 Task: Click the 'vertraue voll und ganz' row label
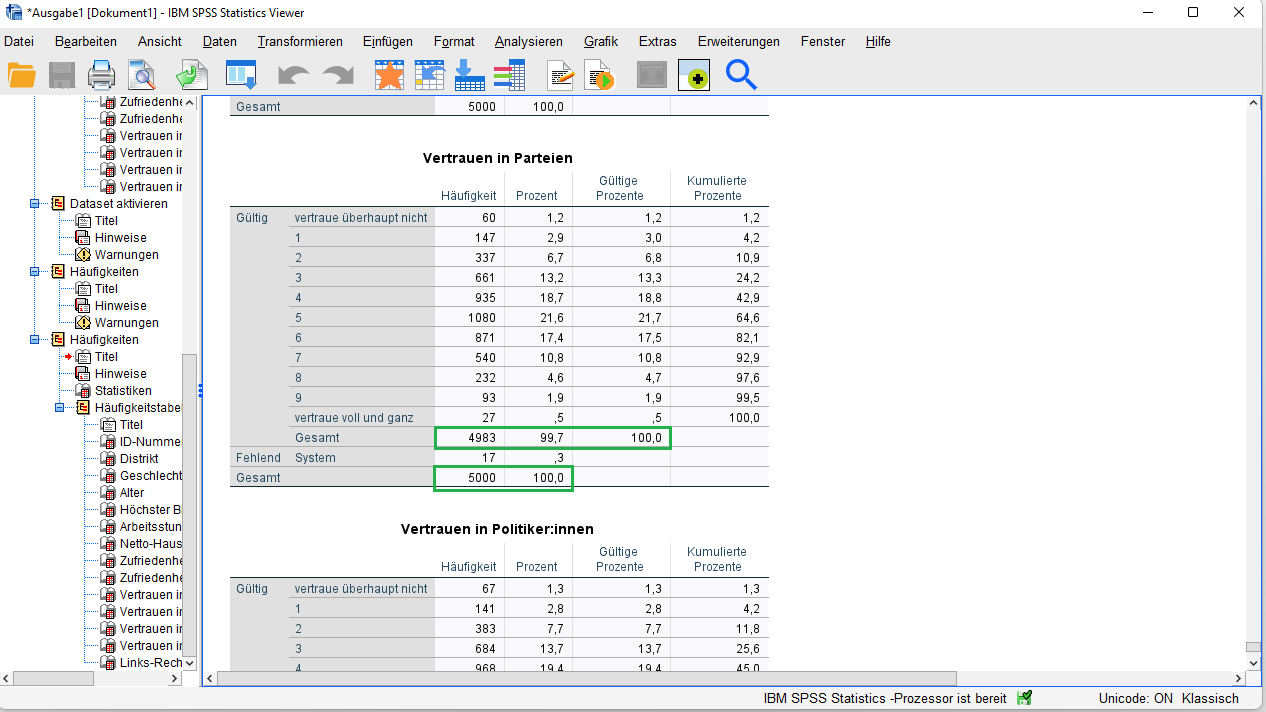(354, 417)
